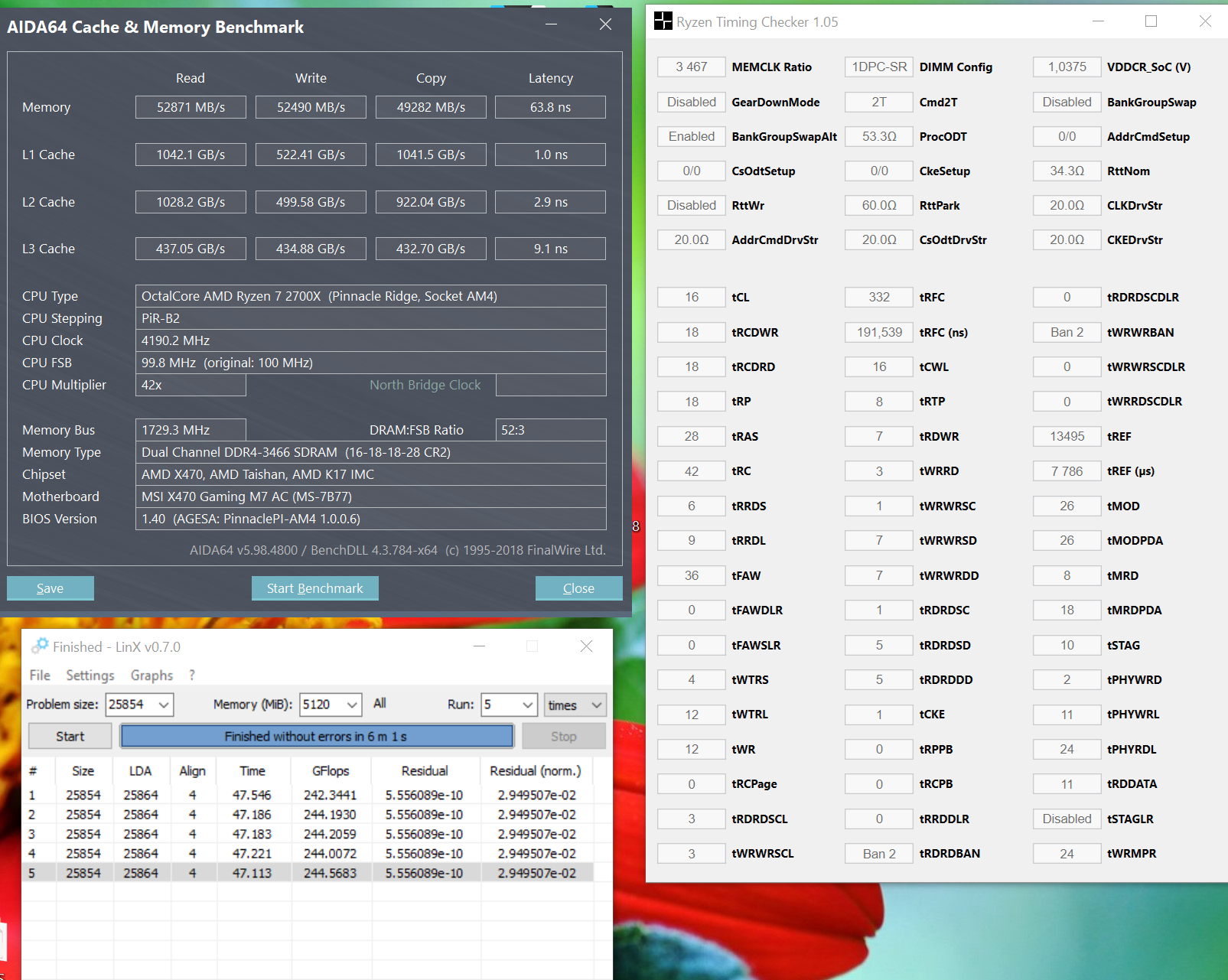Click the CPU Clock value 4190.2 MHz

[371, 340]
